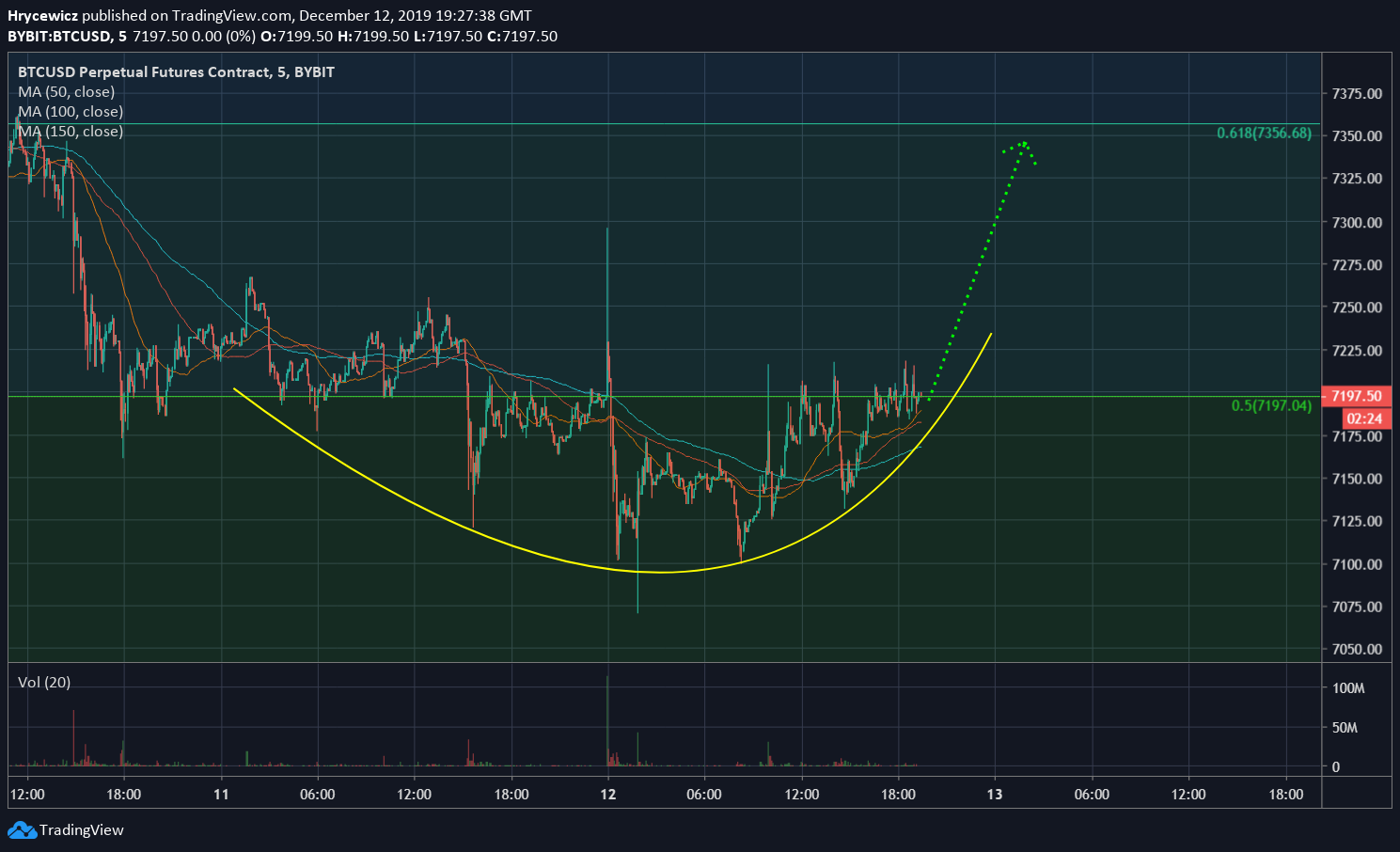Select the Vol (20) indicator label
This screenshot has height=852, width=1400.
(x=44, y=683)
